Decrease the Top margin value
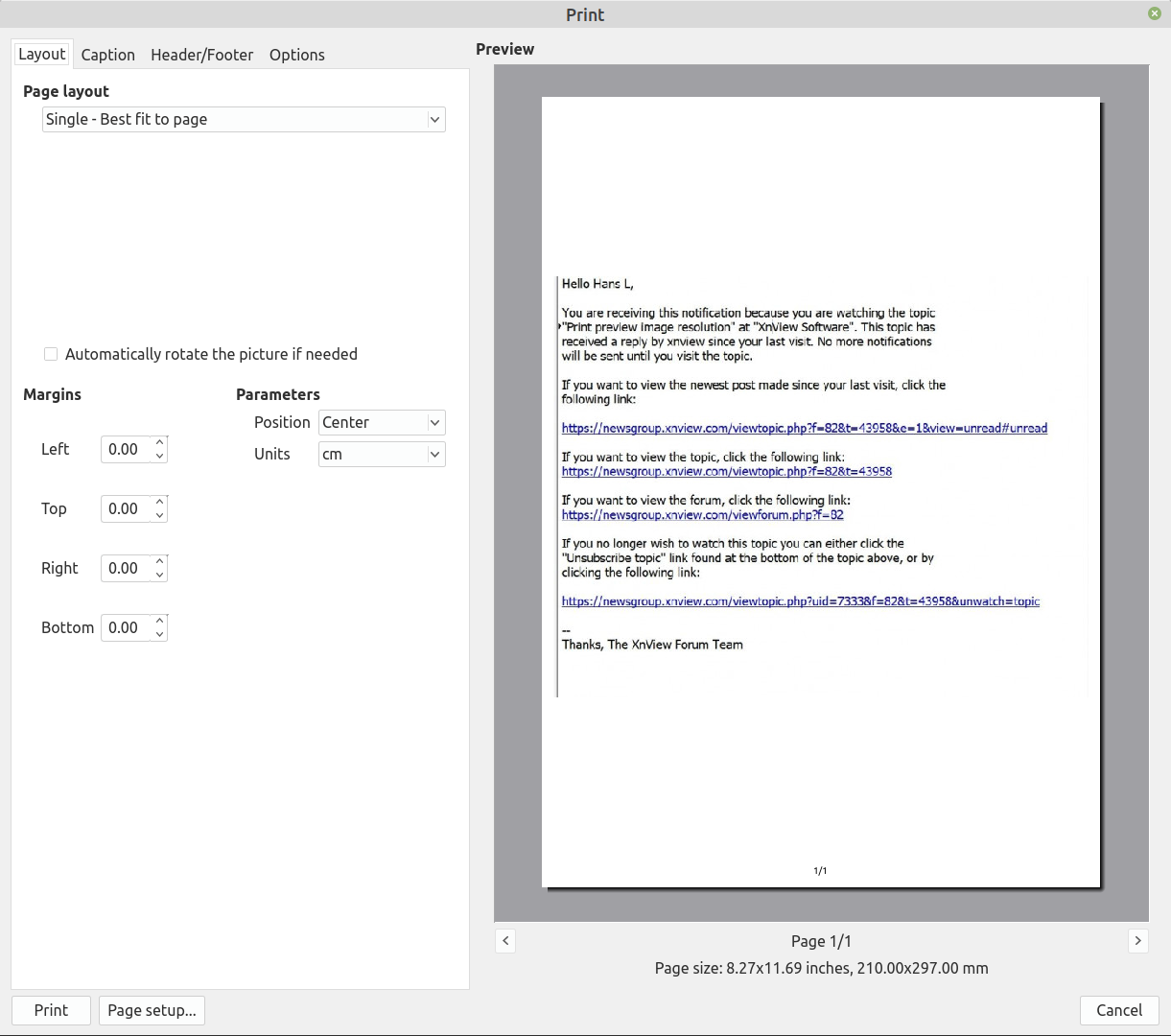Image resolution: width=1171 pixels, height=1036 pixels. click(160, 516)
